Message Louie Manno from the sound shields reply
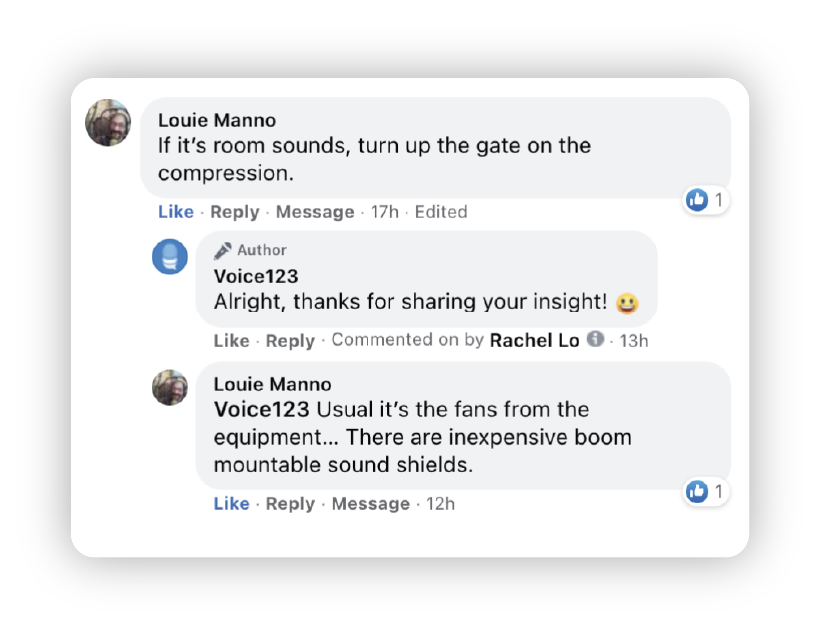 tap(370, 504)
